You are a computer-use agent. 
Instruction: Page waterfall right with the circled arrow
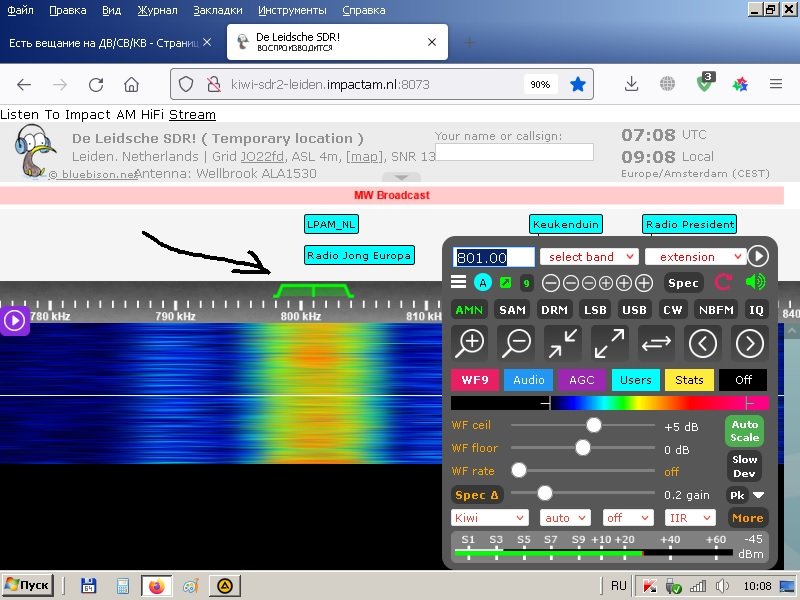point(749,343)
